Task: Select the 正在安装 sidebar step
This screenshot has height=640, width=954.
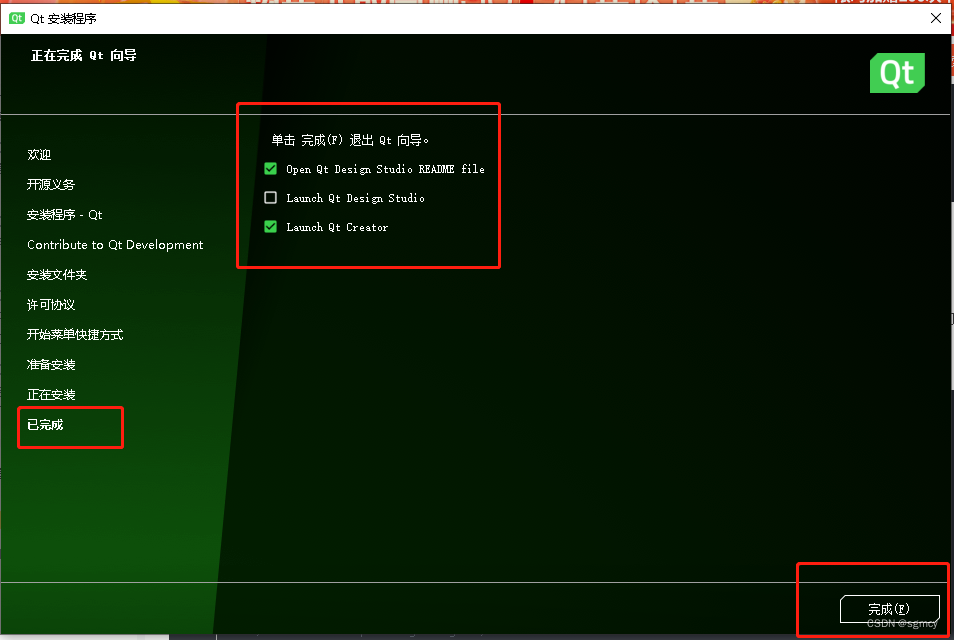Action: 51,395
